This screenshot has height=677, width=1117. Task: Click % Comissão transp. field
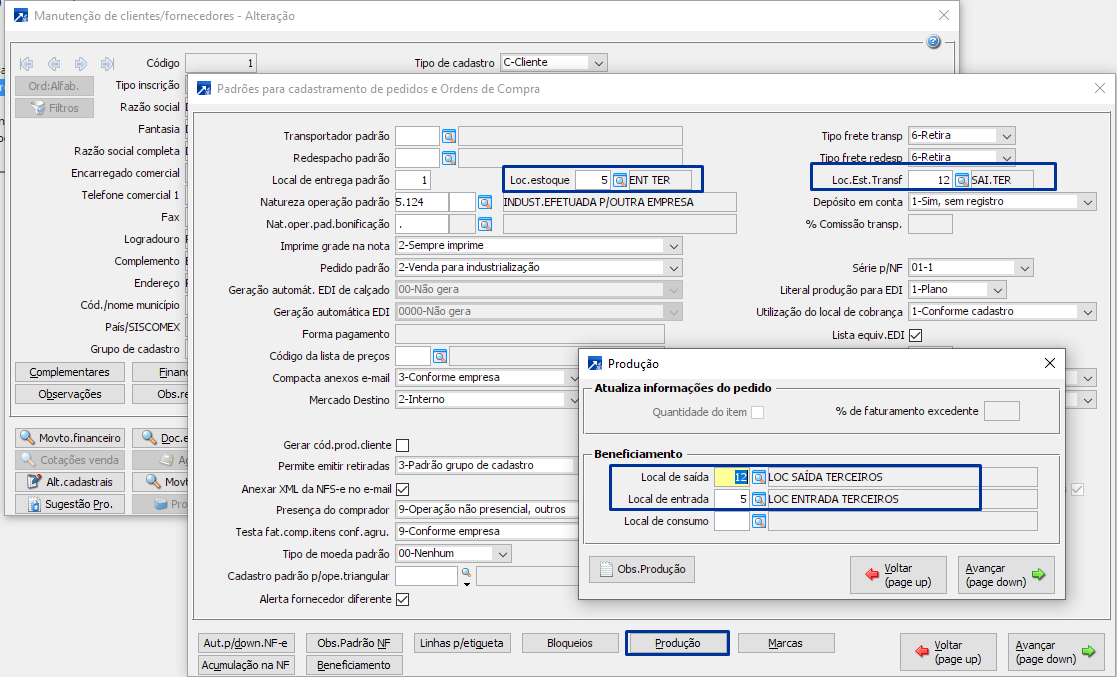coord(930,224)
